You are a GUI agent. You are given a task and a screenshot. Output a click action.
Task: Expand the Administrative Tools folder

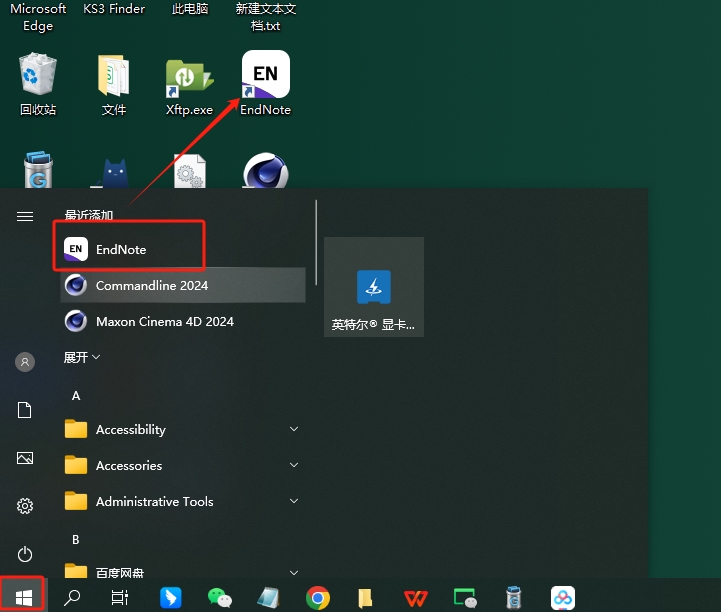pyautogui.click(x=183, y=501)
